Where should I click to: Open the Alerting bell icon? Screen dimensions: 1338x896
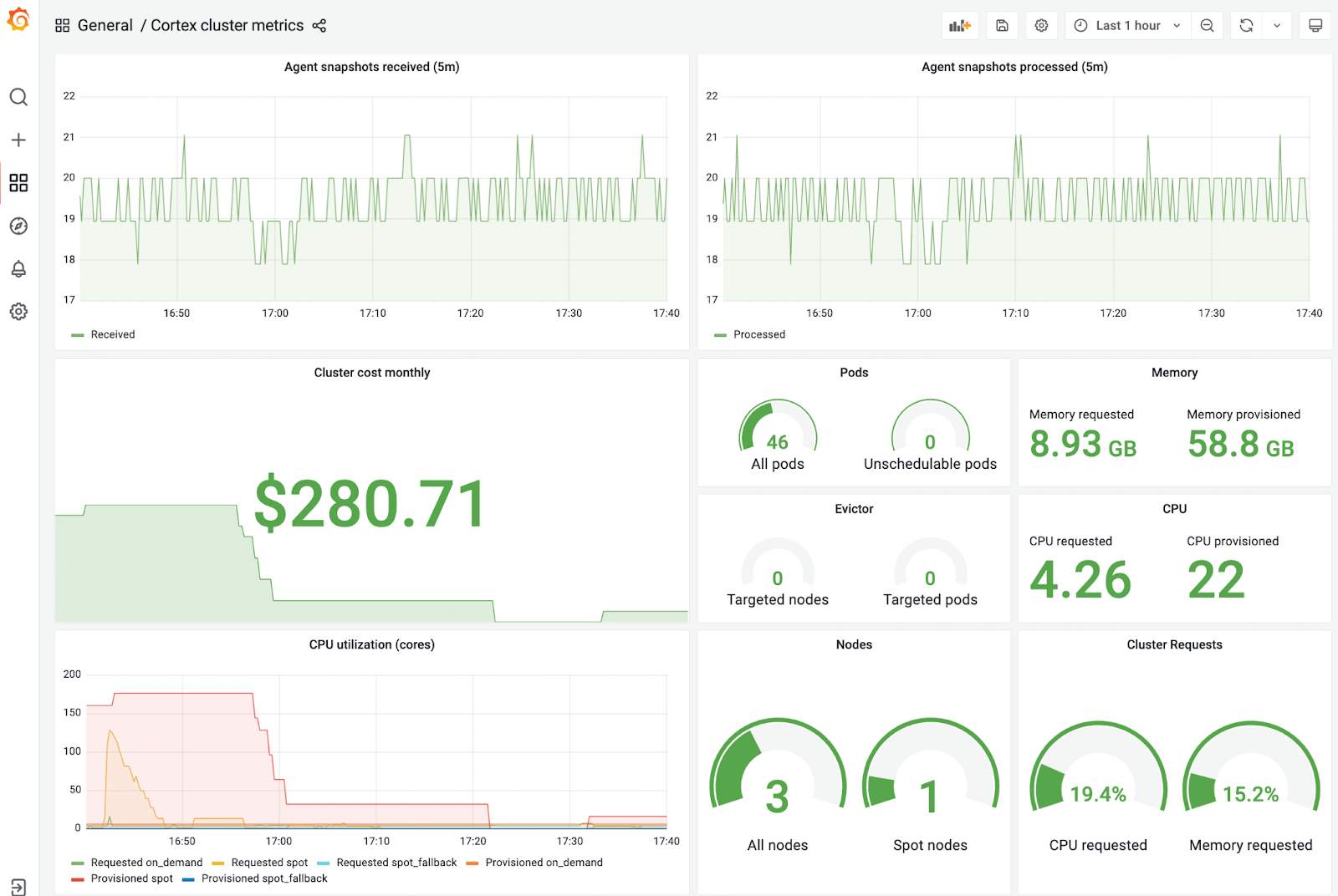tap(18, 269)
